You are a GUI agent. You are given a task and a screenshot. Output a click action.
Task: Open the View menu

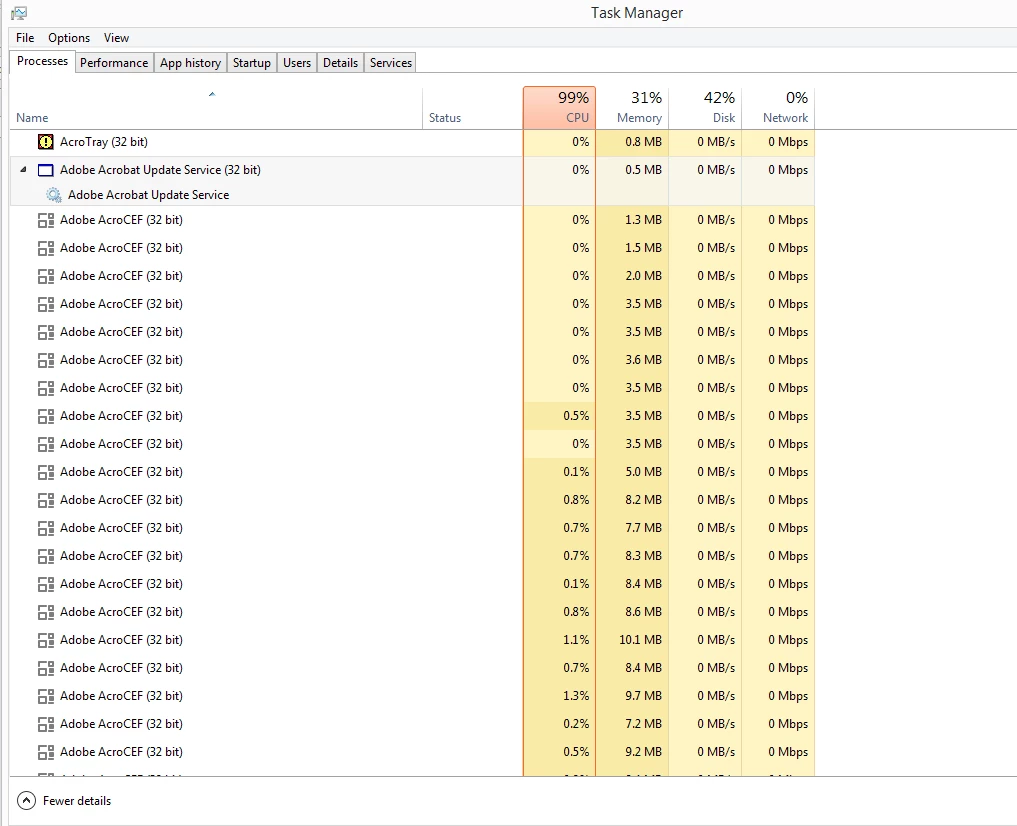click(x=116, y=38)
